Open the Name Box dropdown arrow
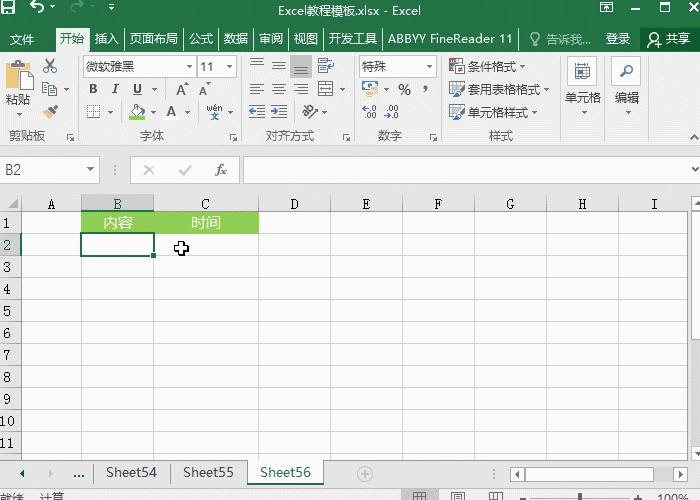The image size is (700, 500). [90, 169]
